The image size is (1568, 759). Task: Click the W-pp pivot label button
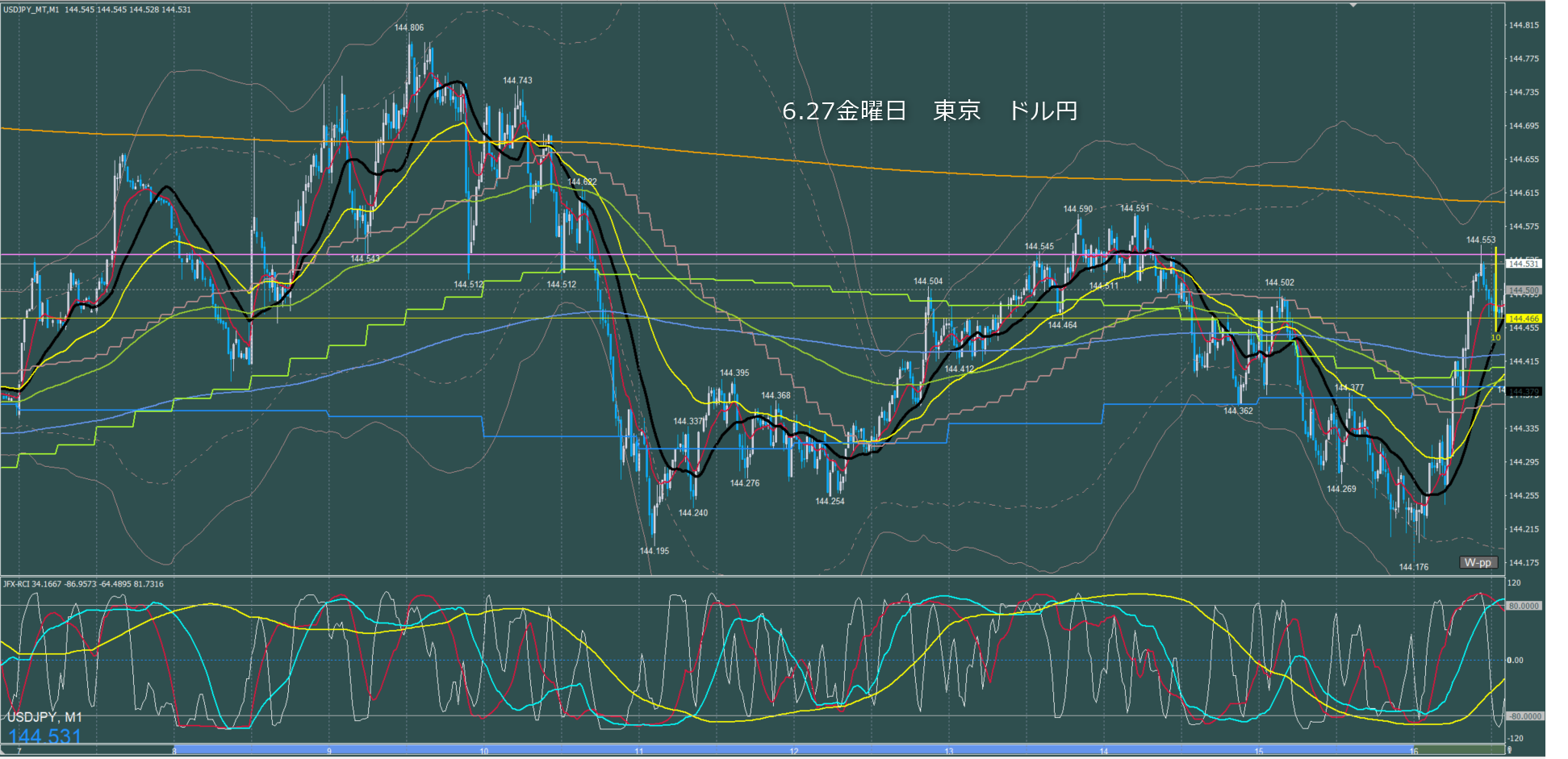coord(1478,562)
